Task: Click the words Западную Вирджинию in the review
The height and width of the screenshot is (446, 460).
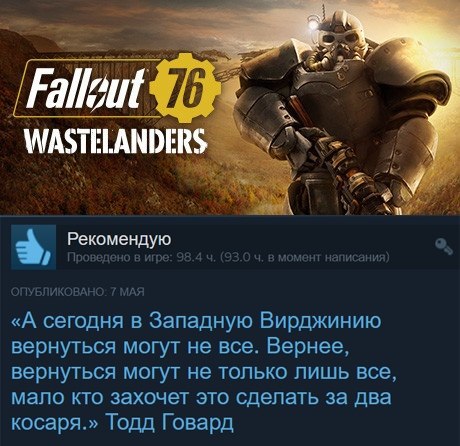Action: coord(264,322)
